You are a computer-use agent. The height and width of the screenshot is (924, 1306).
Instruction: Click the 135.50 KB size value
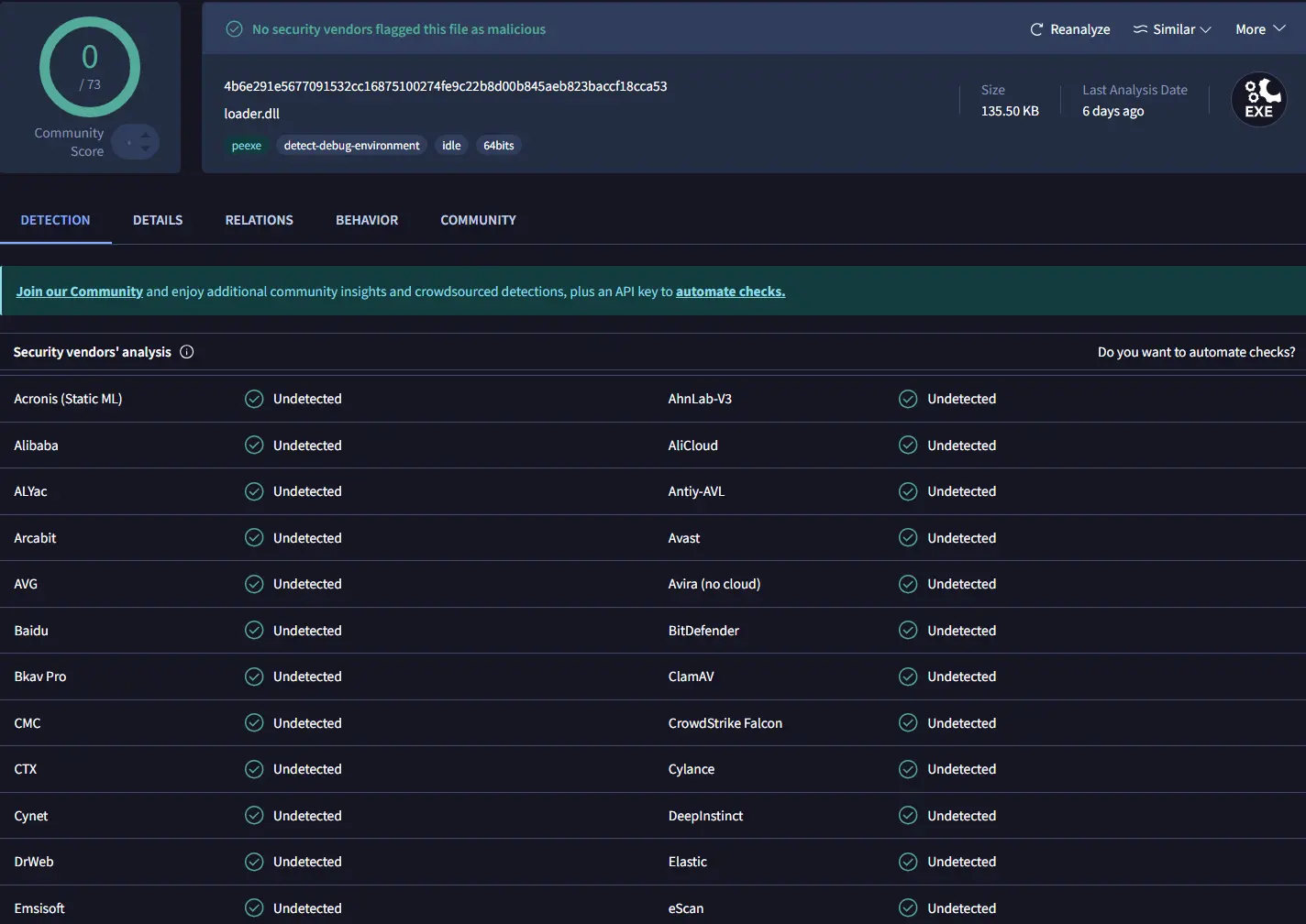(1010, 111)
